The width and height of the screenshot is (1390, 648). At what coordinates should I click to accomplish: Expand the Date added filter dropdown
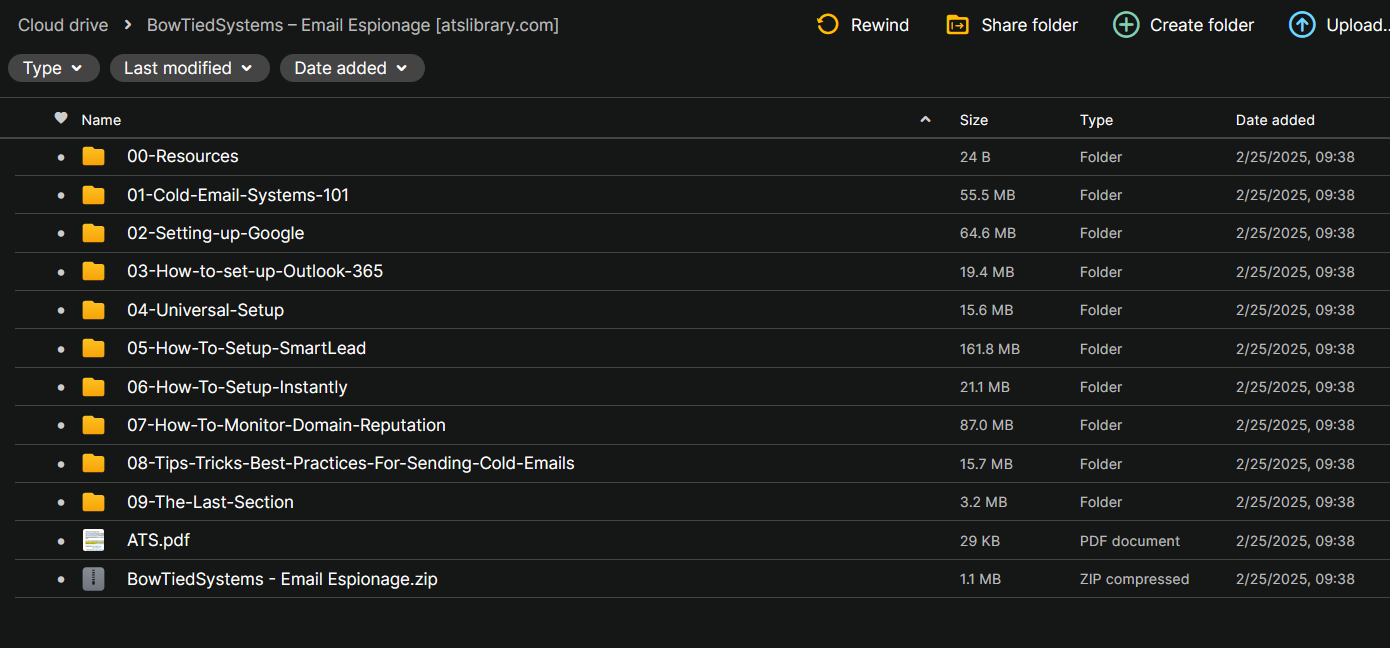click(352, 68)
